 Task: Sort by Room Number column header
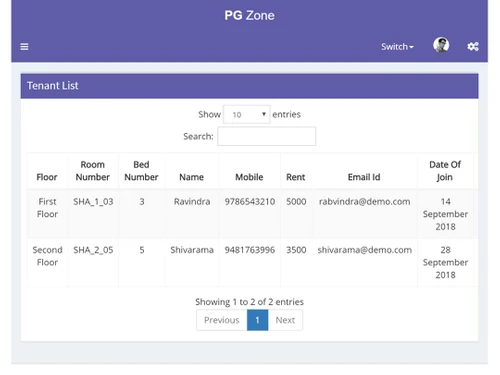coord(93,171)
